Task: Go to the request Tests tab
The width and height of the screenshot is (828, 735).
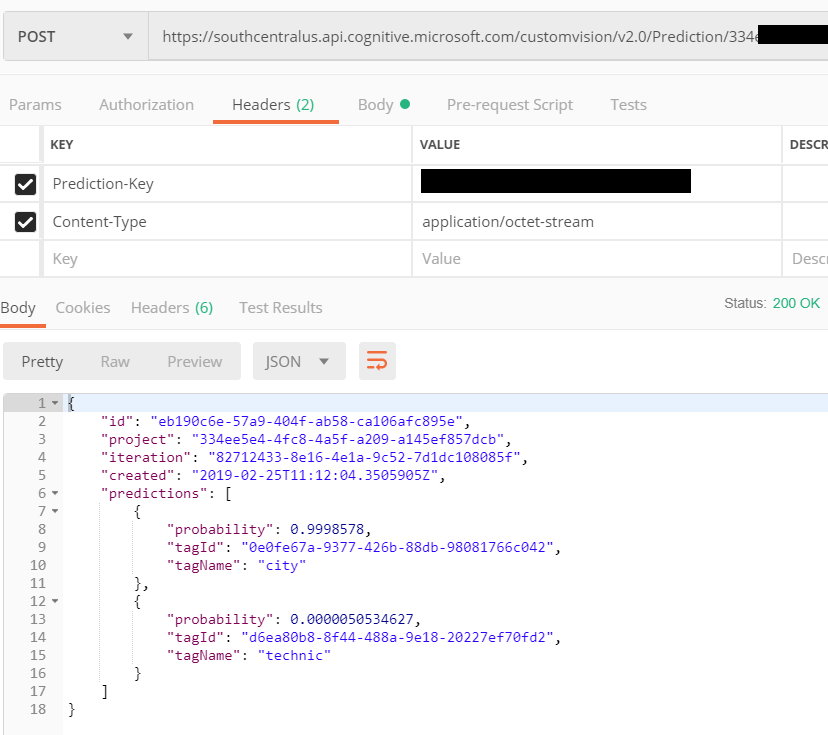Action: click(x=628, y=105)
